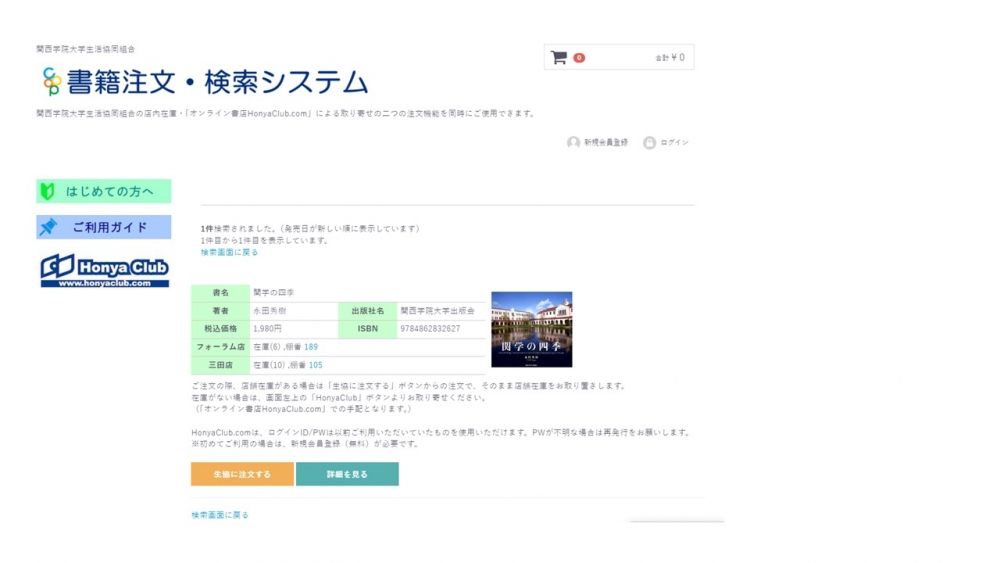1000x563 pixels.
Task: Click the ログイン padlock icon
Action: coord(649,143)
